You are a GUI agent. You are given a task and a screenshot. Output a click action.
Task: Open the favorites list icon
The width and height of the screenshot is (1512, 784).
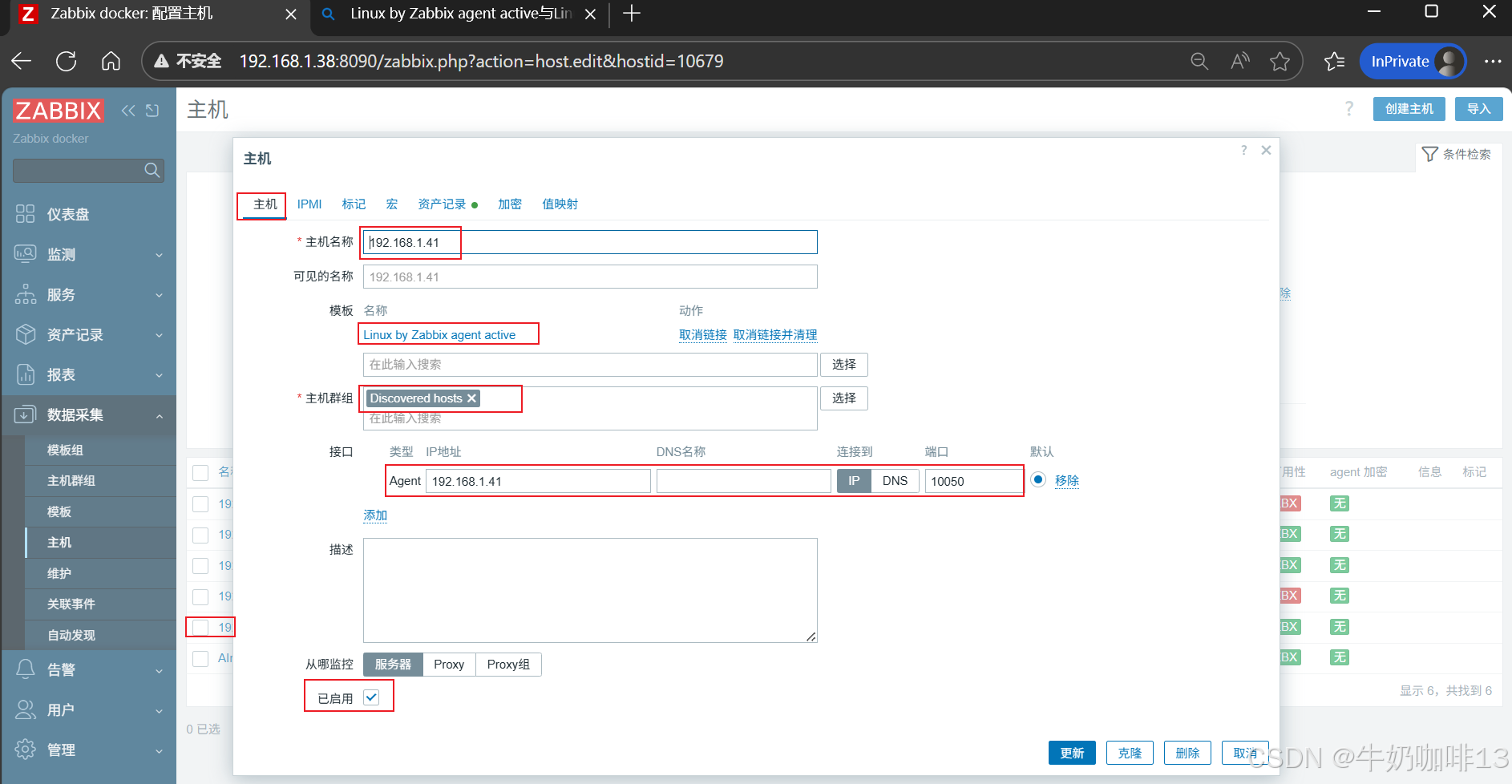[x=1335, y=61]
